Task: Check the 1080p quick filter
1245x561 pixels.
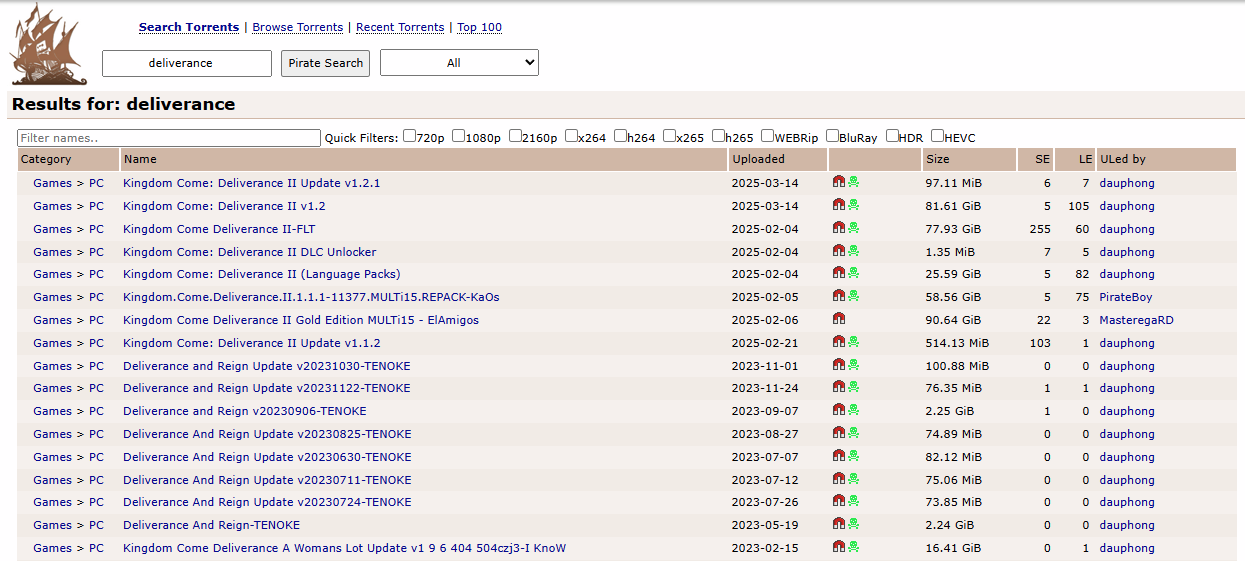Action: (458, 136)
